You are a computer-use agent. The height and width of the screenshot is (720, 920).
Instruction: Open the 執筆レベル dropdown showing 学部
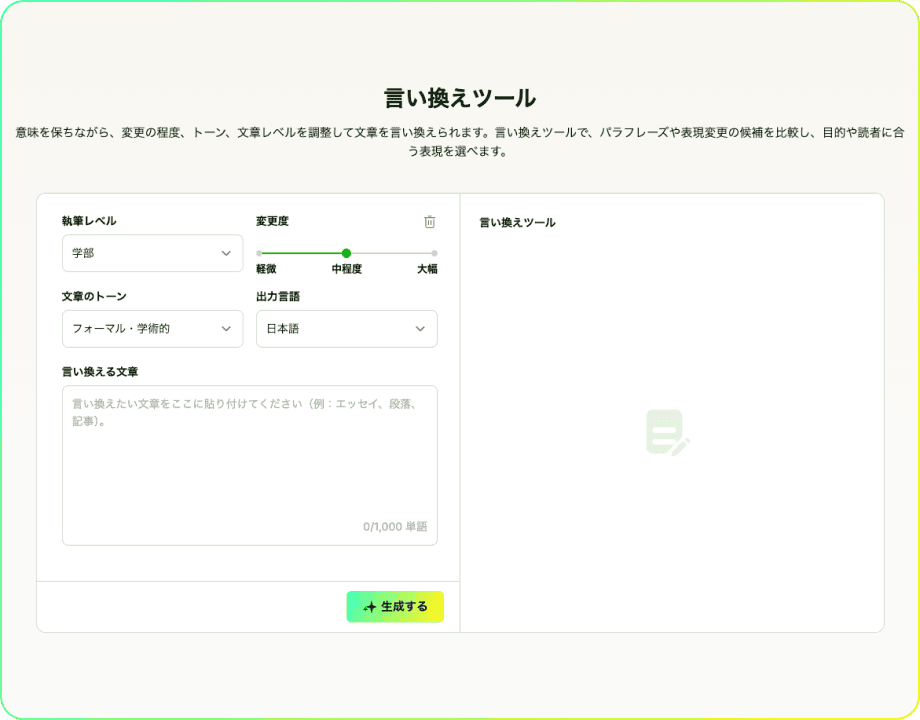point(153,253)
